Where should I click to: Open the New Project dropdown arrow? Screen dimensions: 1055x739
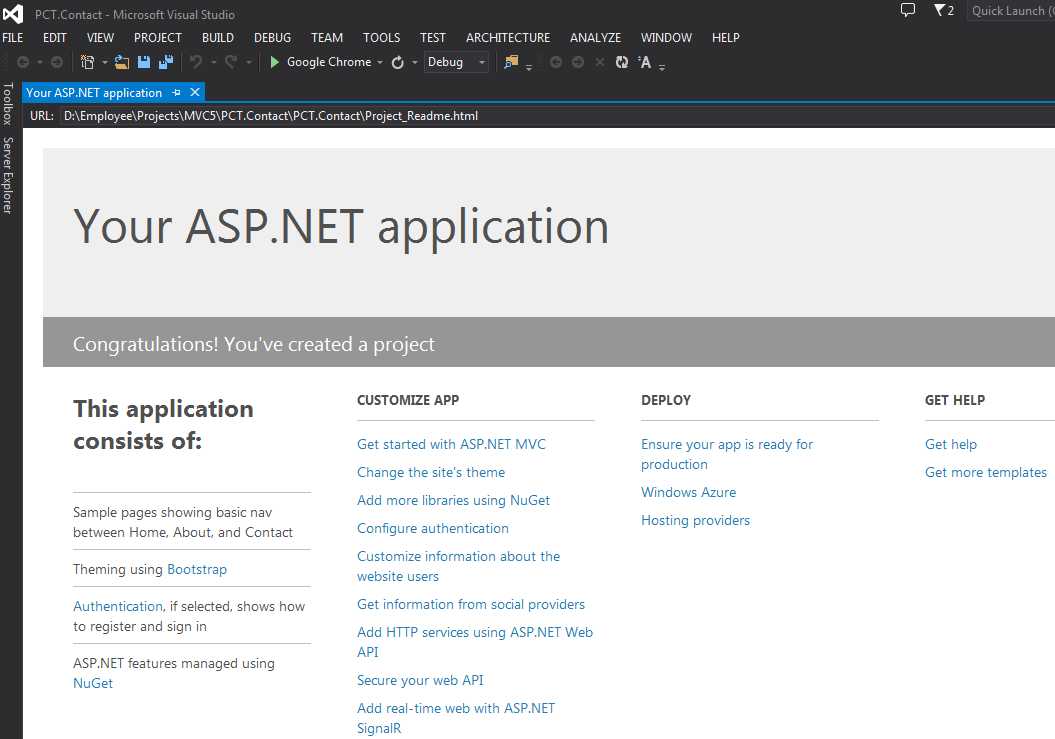point(104,62)
